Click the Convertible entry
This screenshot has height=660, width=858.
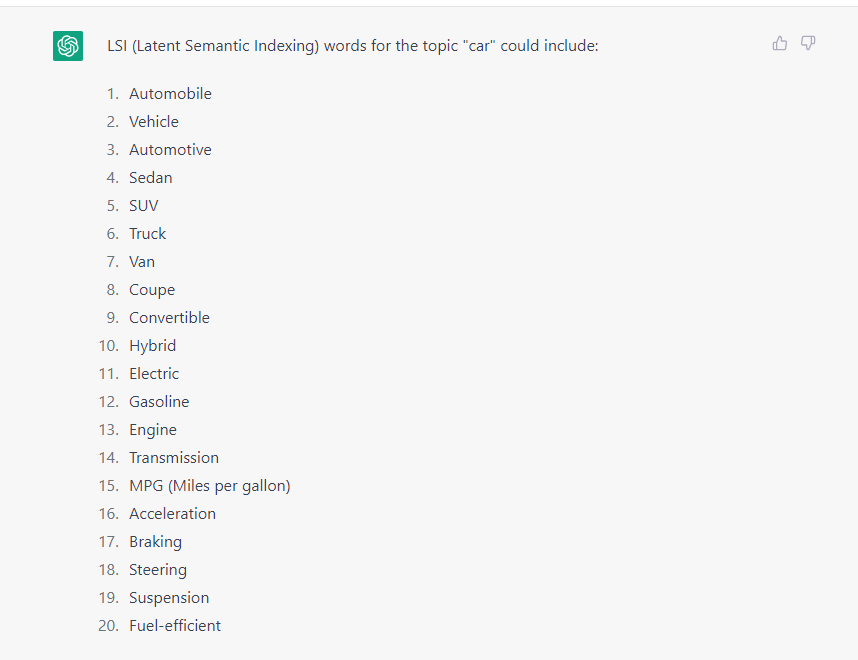click(x=169, y=317)
